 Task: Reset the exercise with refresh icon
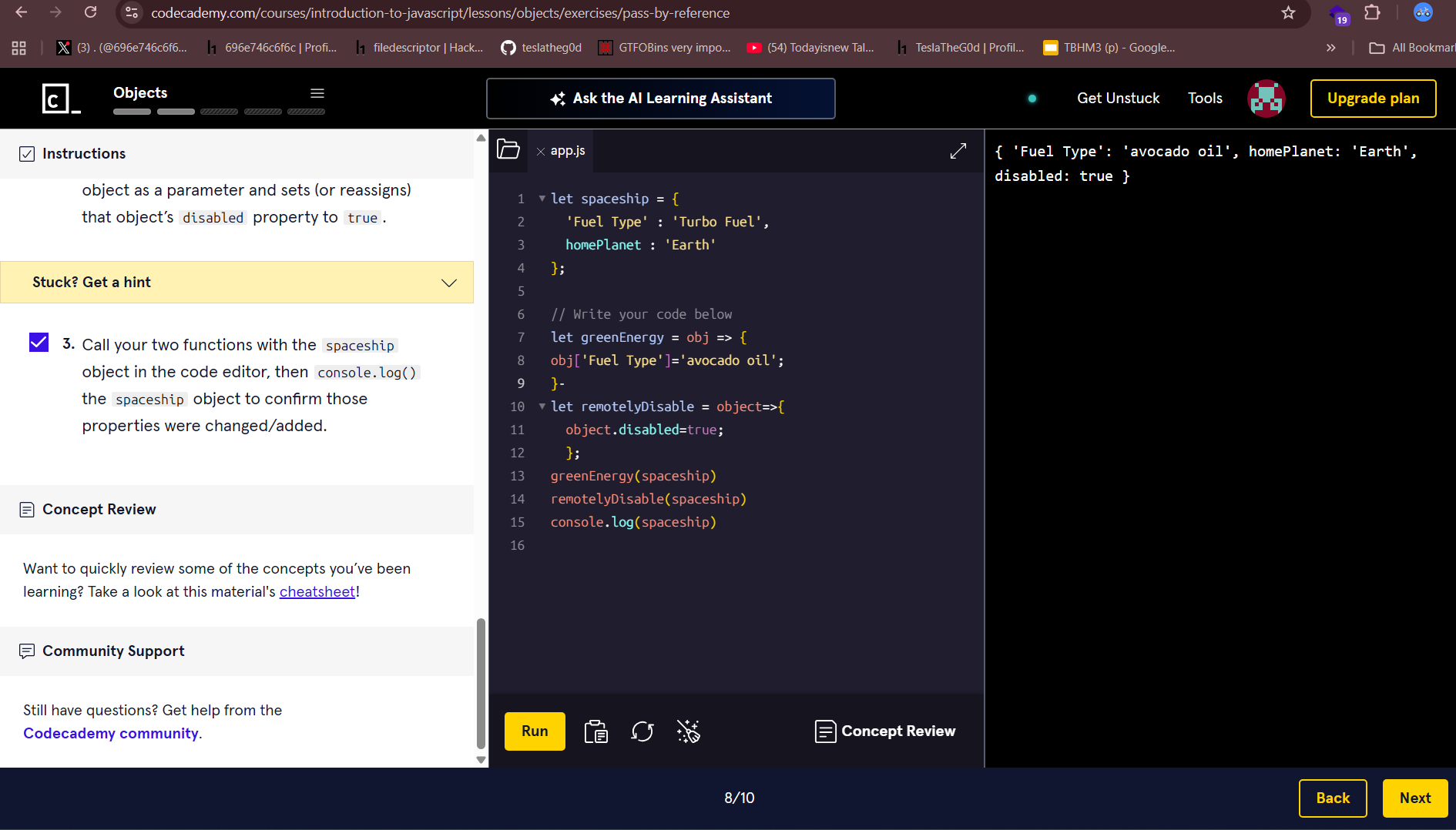642,731
